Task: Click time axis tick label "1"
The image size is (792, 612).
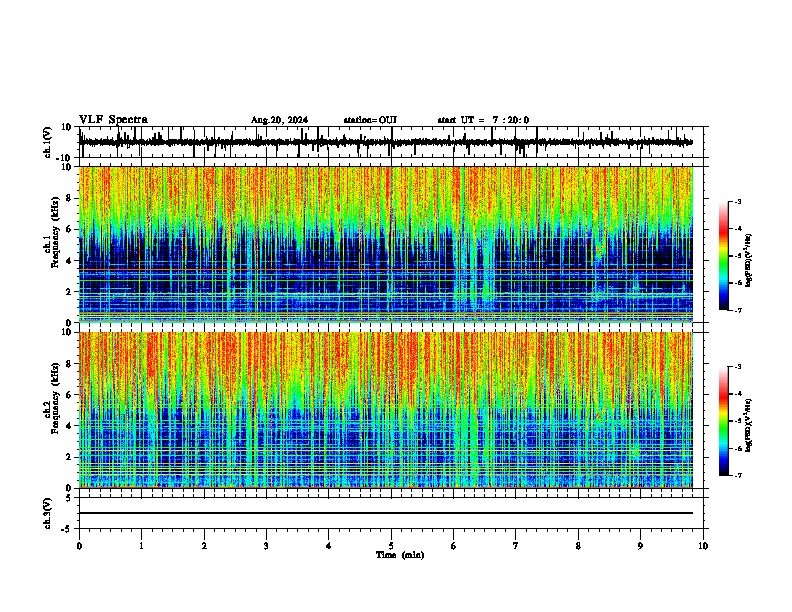Action: click(141, 546)
